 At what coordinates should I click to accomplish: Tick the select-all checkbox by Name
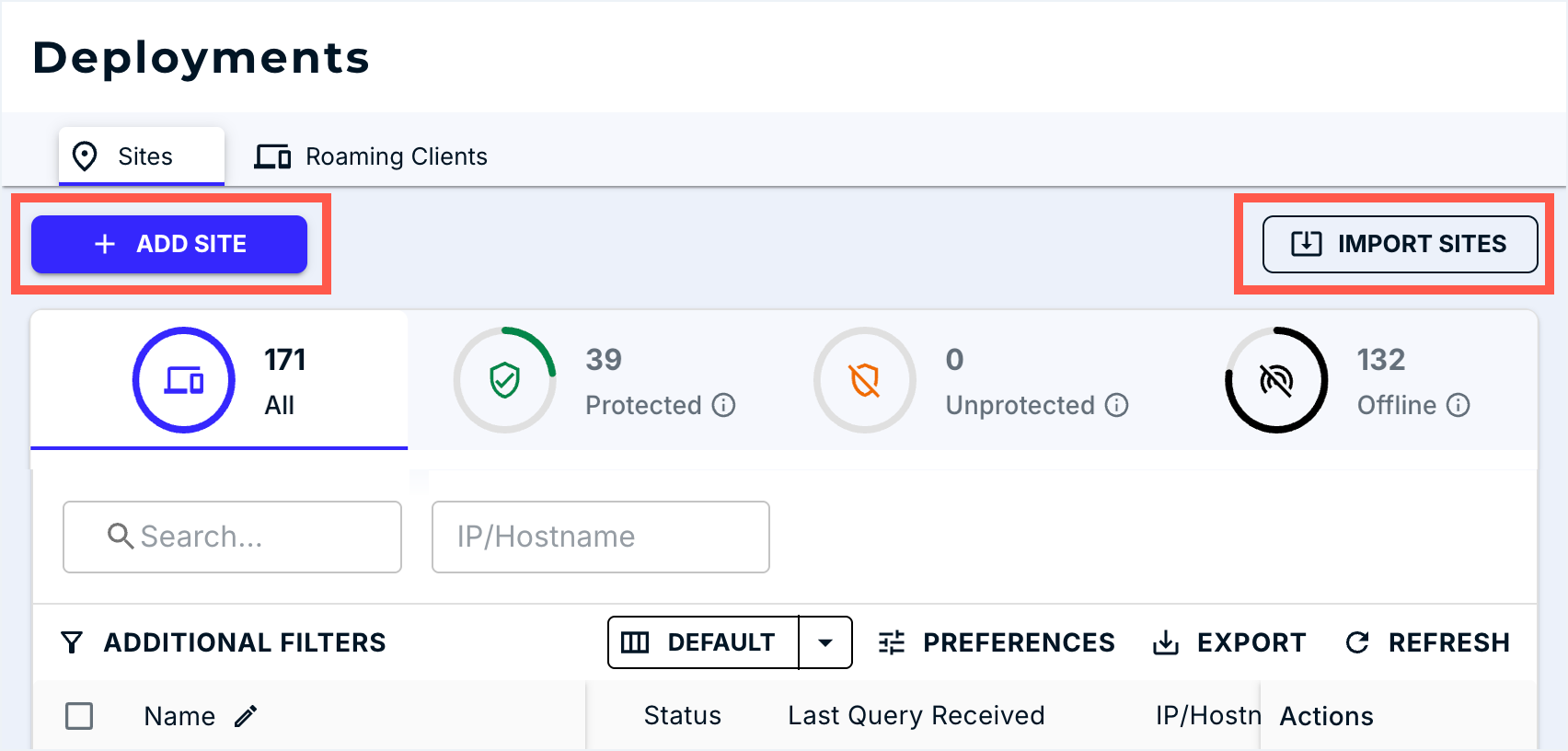pos(79,716)
